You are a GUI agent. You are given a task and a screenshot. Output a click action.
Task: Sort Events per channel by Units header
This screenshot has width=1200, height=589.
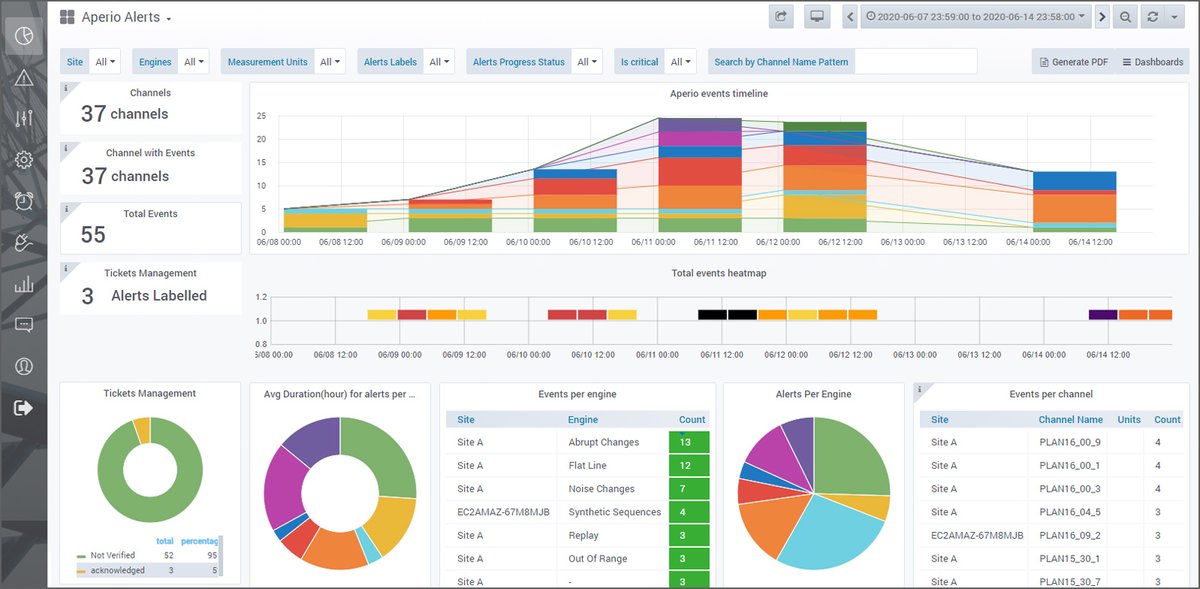point(1129,420)
